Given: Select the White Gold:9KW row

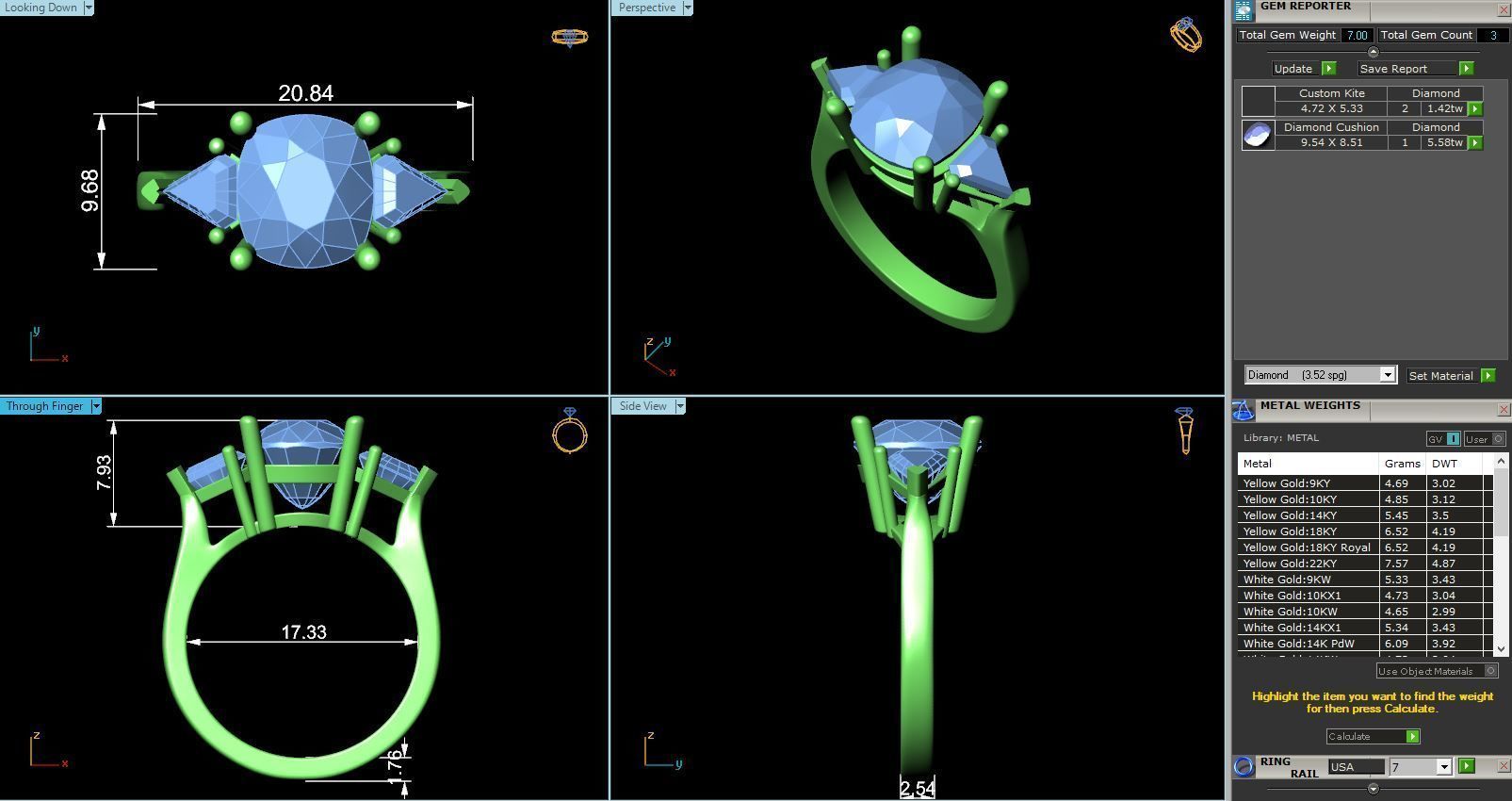Looking at the screenshot, I should click(1364, 580).
